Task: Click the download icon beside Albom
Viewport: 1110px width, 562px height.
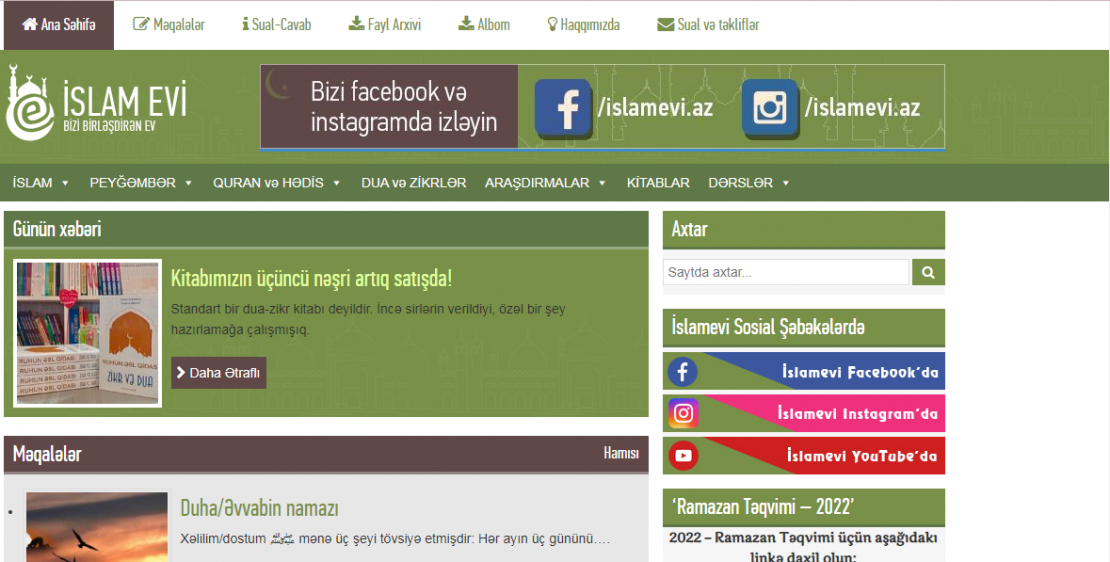Action: [x=466, y=24]
